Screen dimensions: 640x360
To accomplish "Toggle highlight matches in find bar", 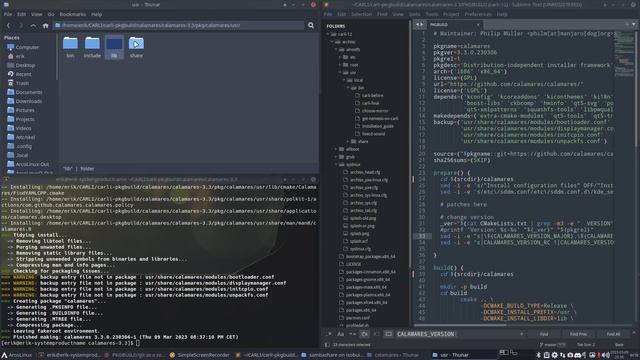I will pyautogui.click(x=388, y=334).
